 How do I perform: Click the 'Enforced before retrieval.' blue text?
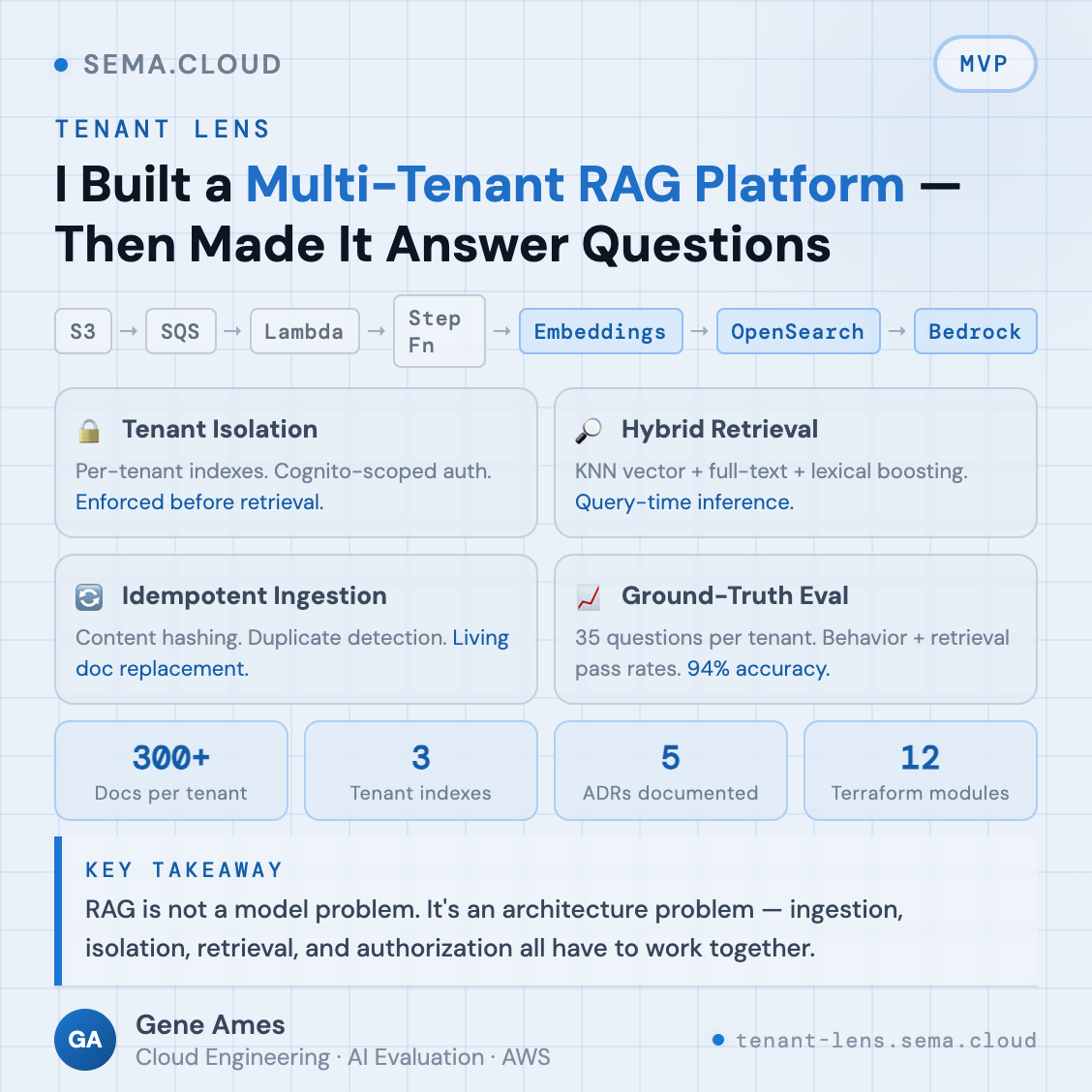[199, 502]
